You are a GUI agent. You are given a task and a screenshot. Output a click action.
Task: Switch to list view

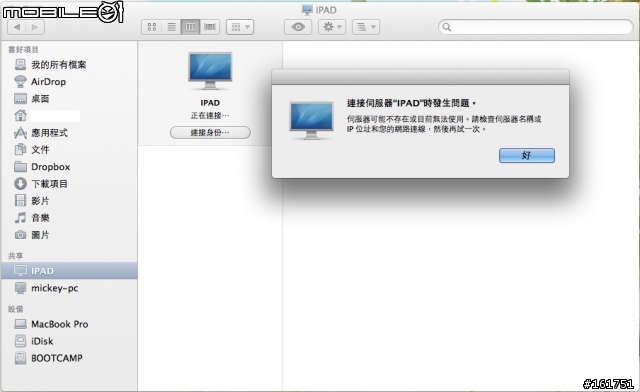(x=171, y=27)
